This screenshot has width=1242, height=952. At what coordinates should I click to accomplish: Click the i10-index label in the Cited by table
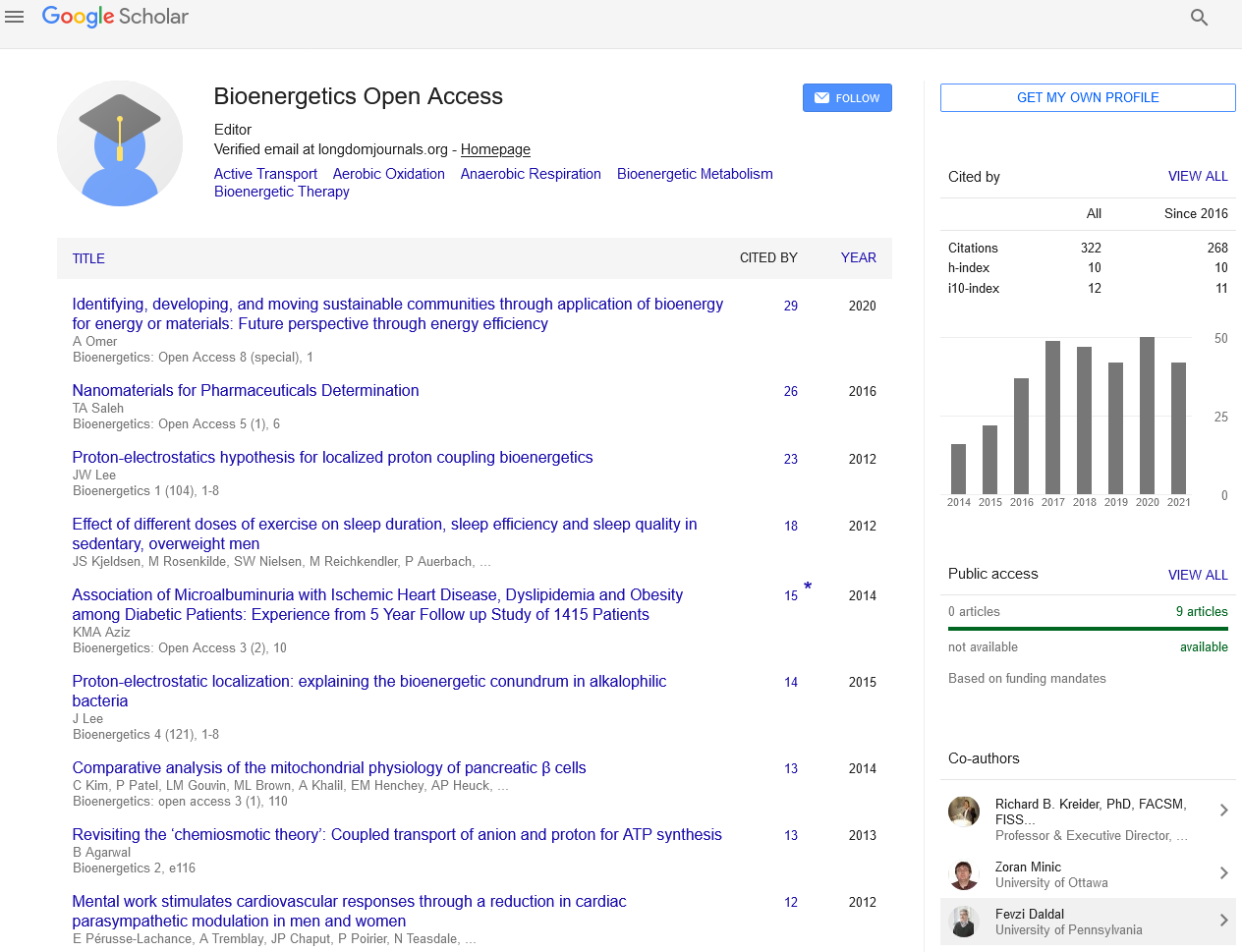click(974, 288)
